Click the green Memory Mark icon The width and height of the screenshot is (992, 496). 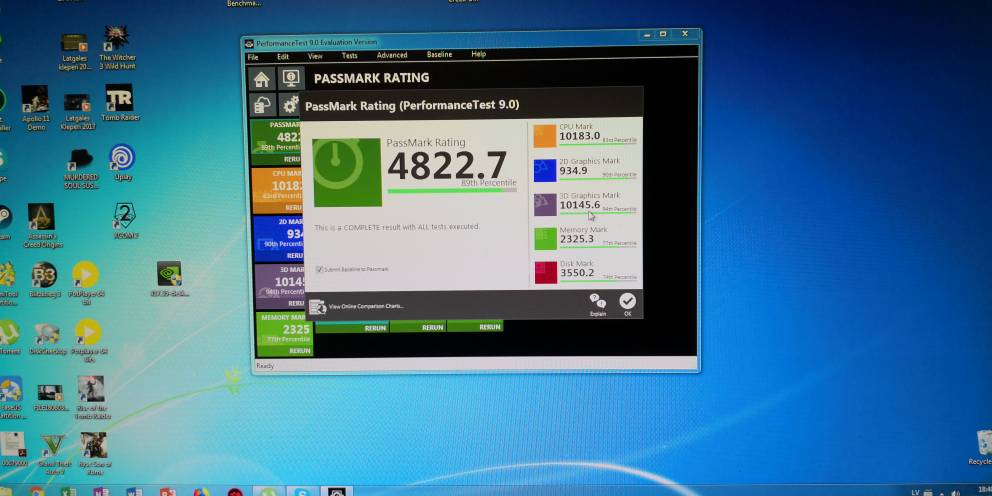click(545, 239)
